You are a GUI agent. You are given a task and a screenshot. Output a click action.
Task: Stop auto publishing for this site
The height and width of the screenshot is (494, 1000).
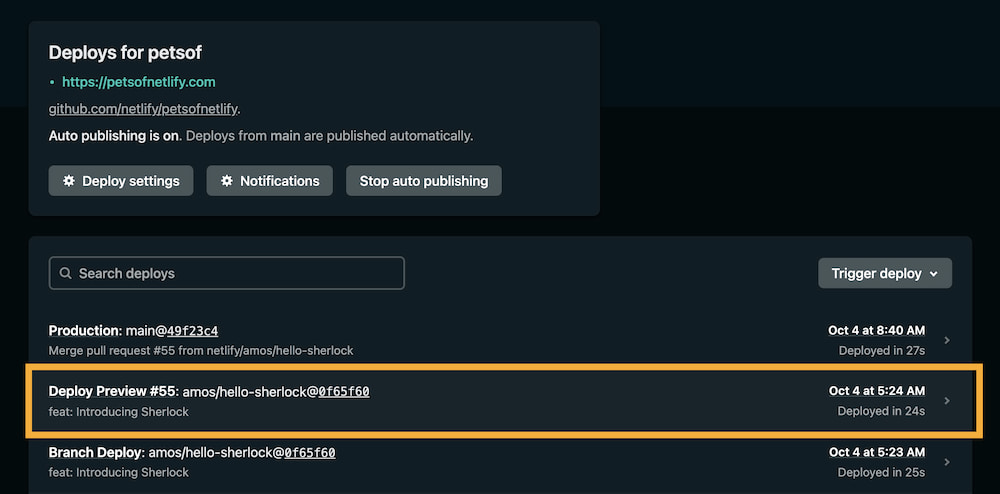[423, 181]
